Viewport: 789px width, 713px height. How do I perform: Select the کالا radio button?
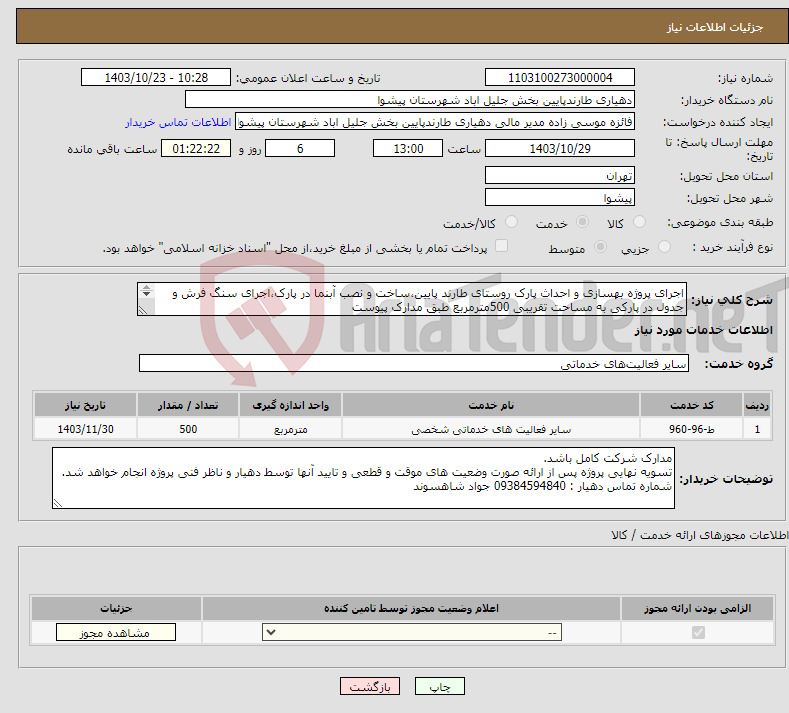[x=639, y=222]
